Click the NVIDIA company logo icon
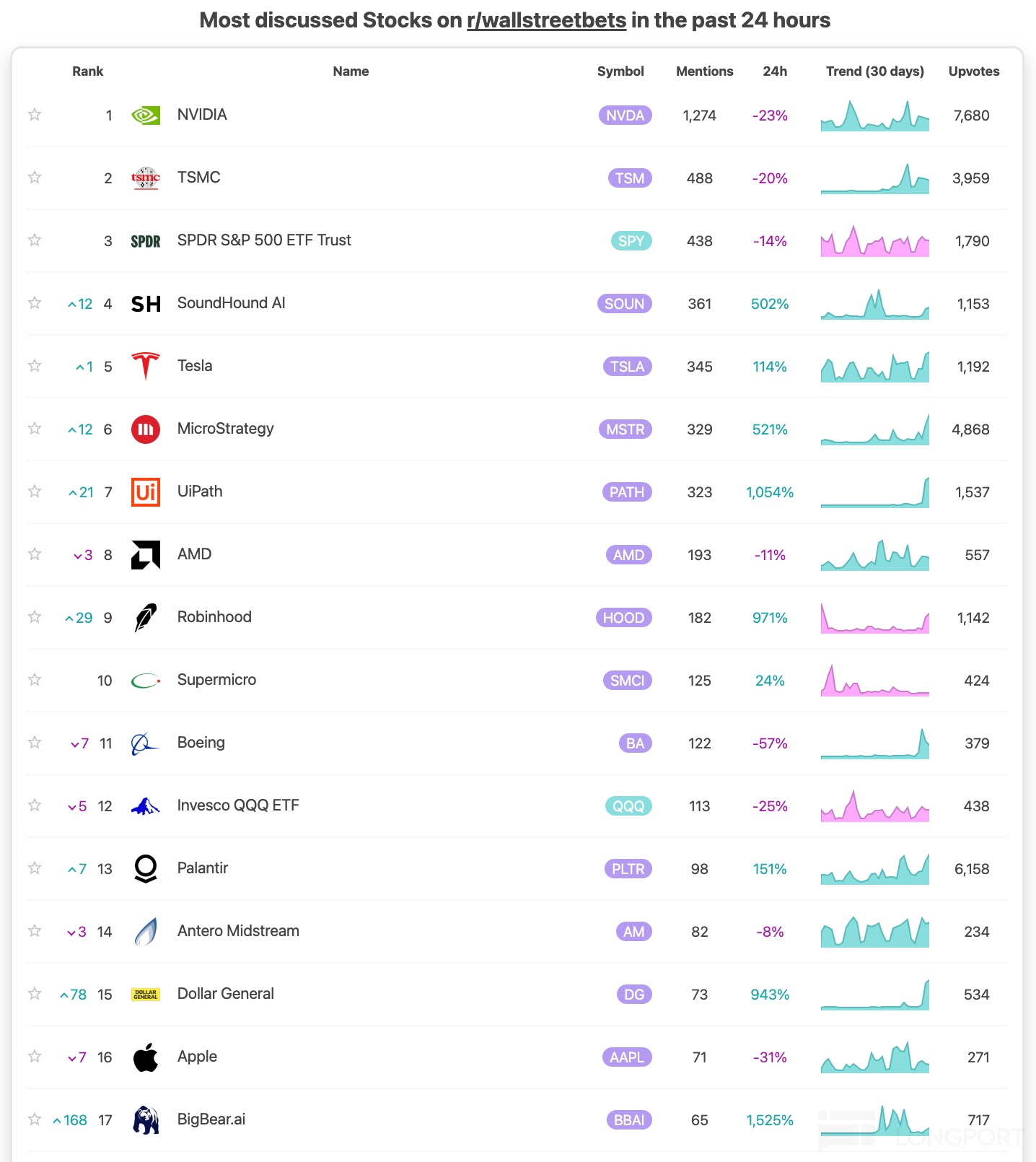 146,115
